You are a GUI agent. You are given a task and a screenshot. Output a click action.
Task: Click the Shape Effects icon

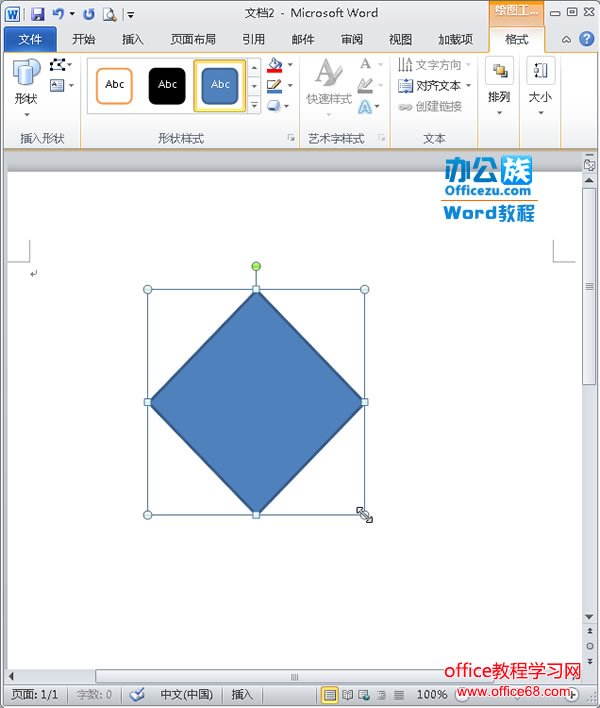click(x=274, y=106)
